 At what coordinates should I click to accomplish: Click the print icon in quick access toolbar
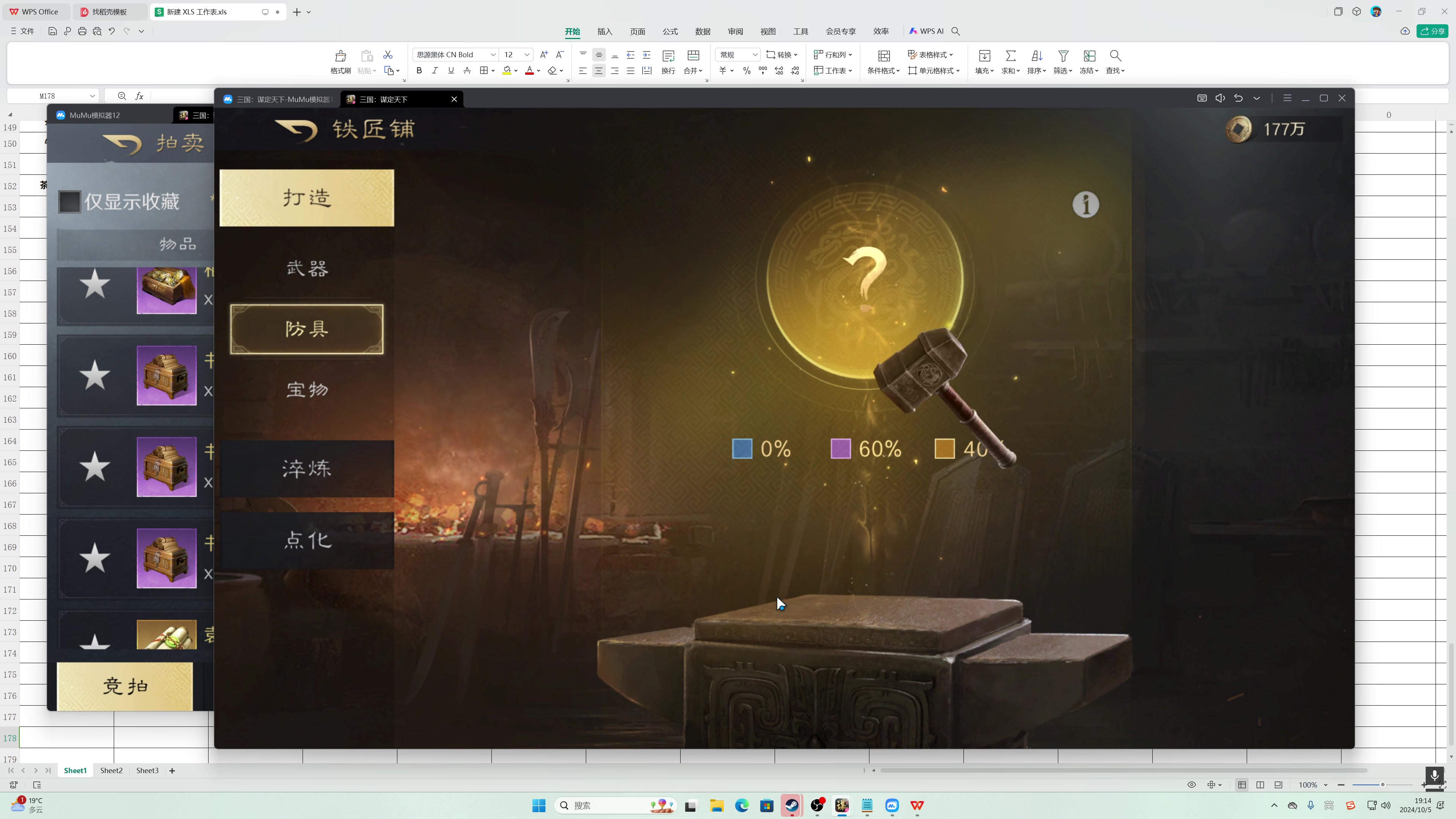tap(82, 31)
